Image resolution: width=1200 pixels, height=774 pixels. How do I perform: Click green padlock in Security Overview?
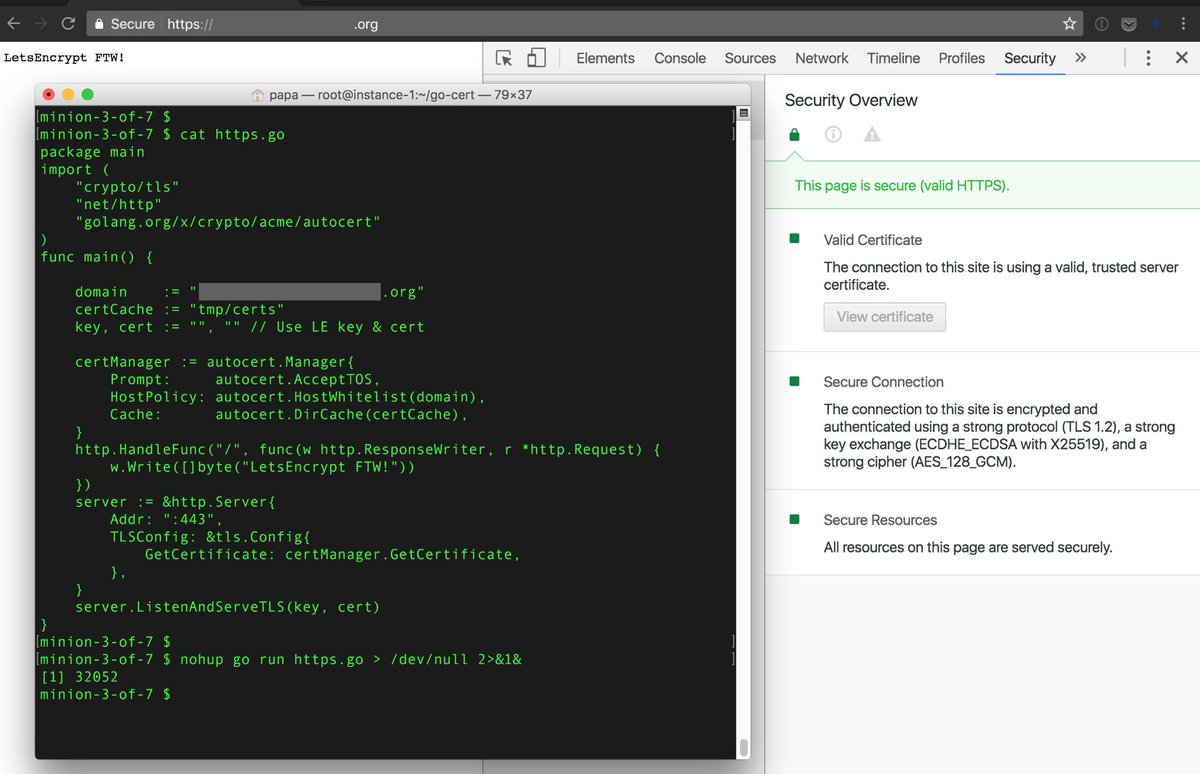click(794, 134)
